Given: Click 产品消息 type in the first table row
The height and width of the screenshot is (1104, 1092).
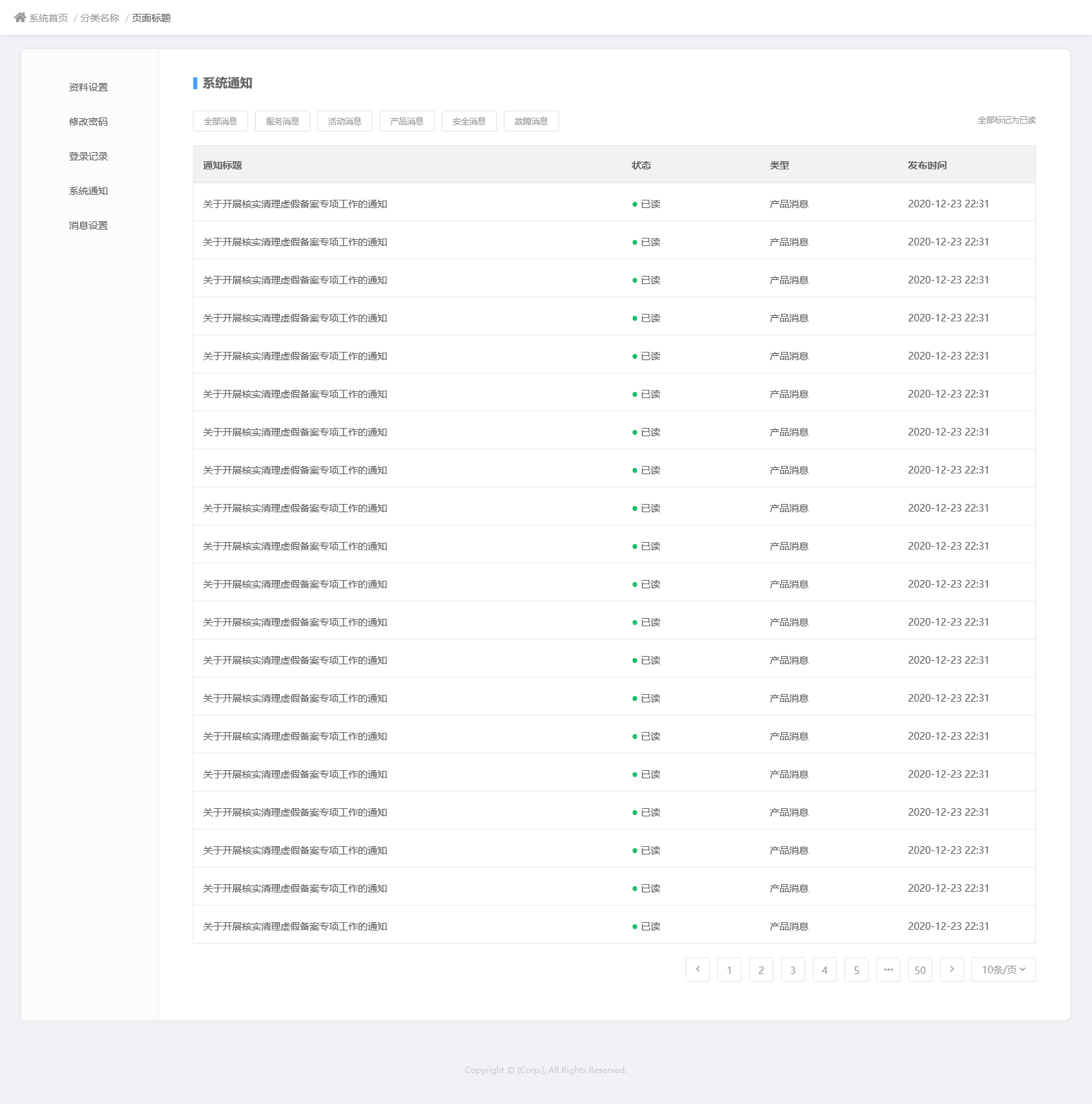Looking at the screenshot, I should pos(789,204).
